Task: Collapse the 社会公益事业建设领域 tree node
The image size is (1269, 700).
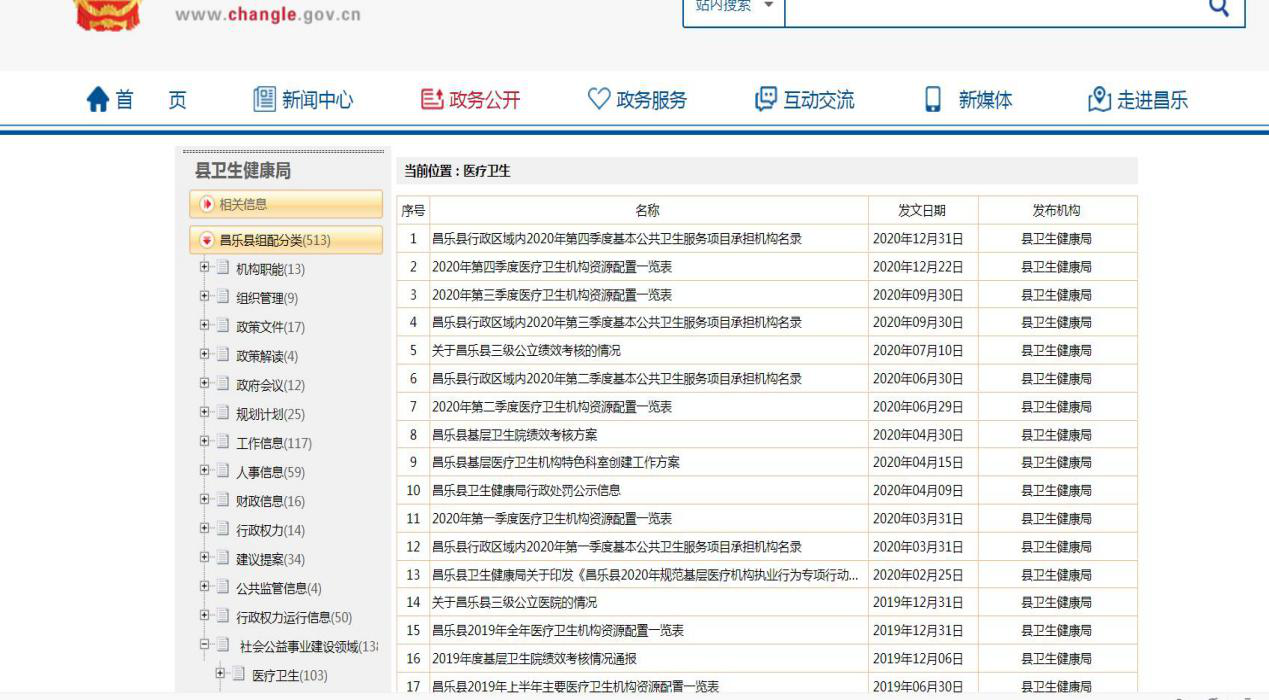Action: click(x=205, y=646)
